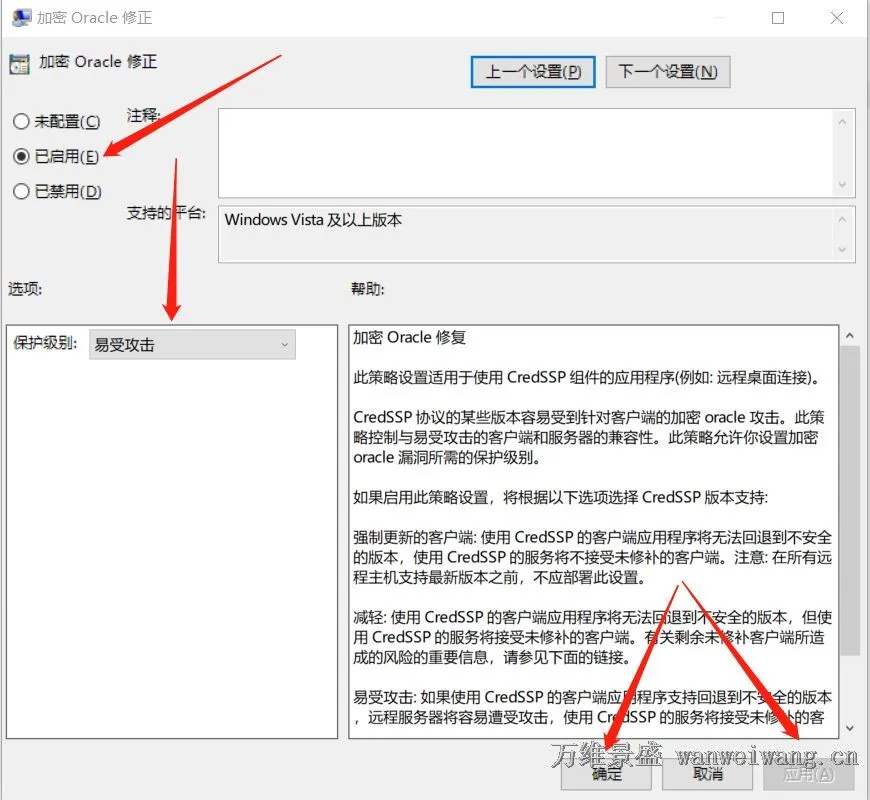870x800 pixels.
Task: Click the 取消 button
Action: pos(707,773)
